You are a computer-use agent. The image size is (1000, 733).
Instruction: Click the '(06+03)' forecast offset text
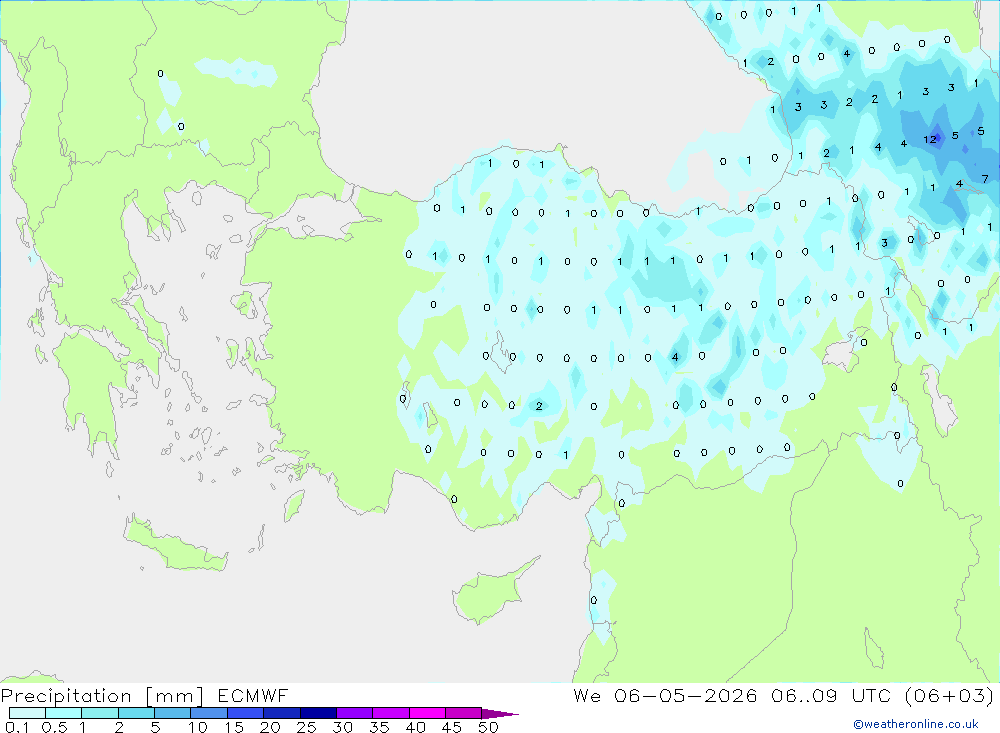[949, 695]
